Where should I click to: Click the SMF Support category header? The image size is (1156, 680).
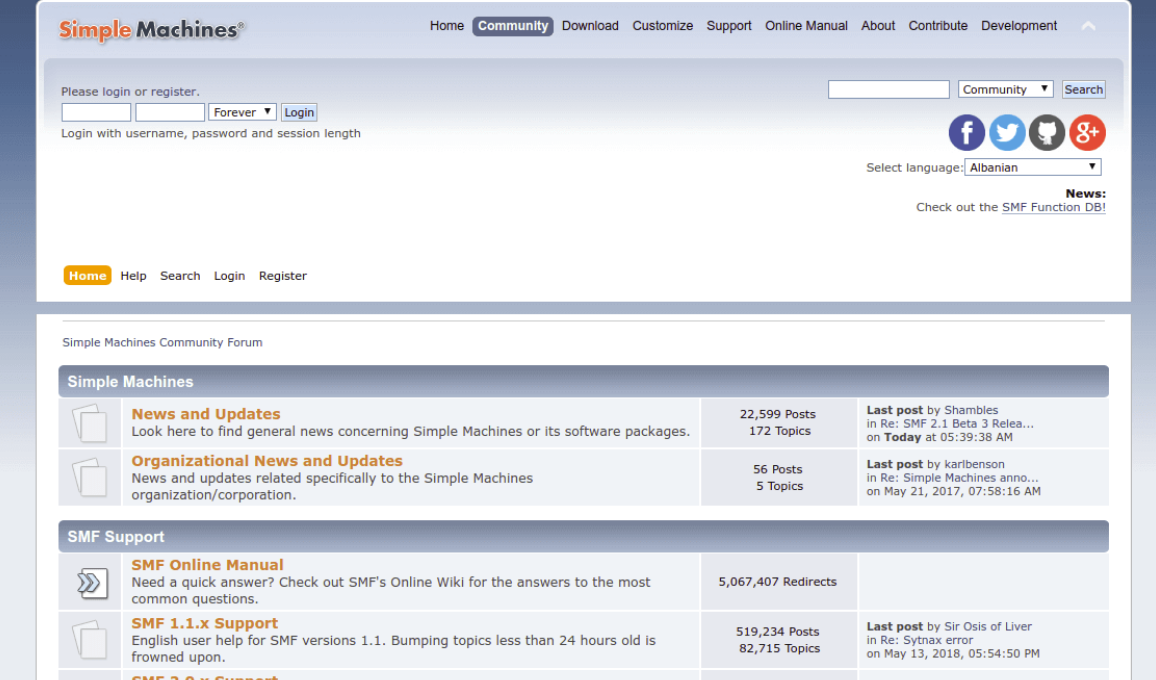(x=583, y=536)
